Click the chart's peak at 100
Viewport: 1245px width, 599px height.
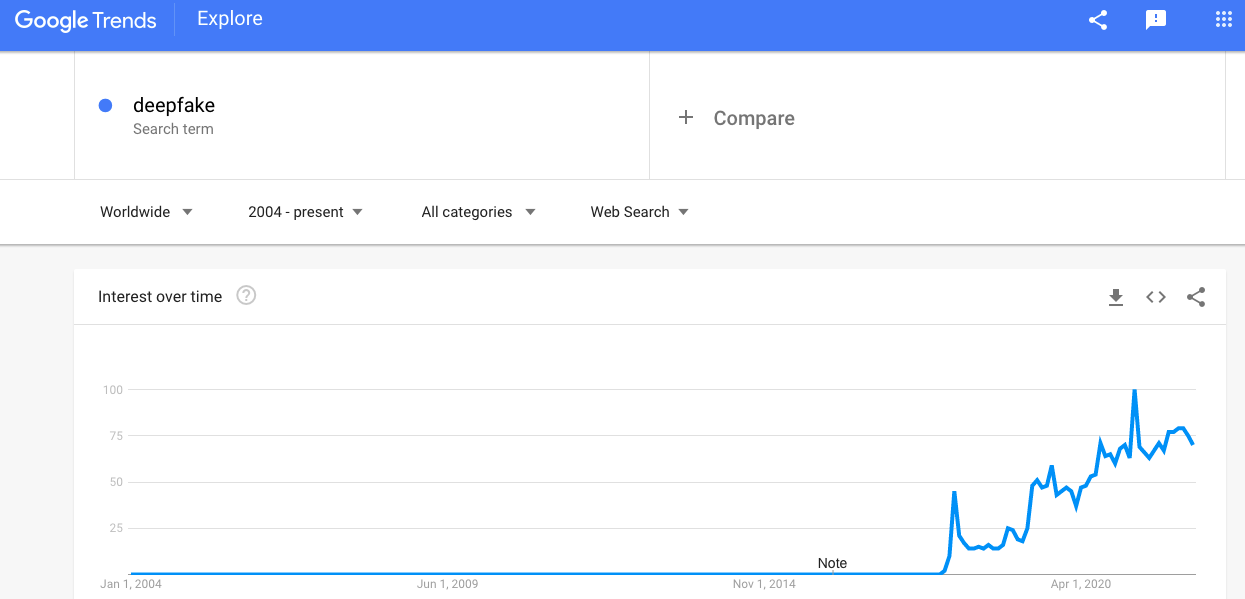point(1134,391)
